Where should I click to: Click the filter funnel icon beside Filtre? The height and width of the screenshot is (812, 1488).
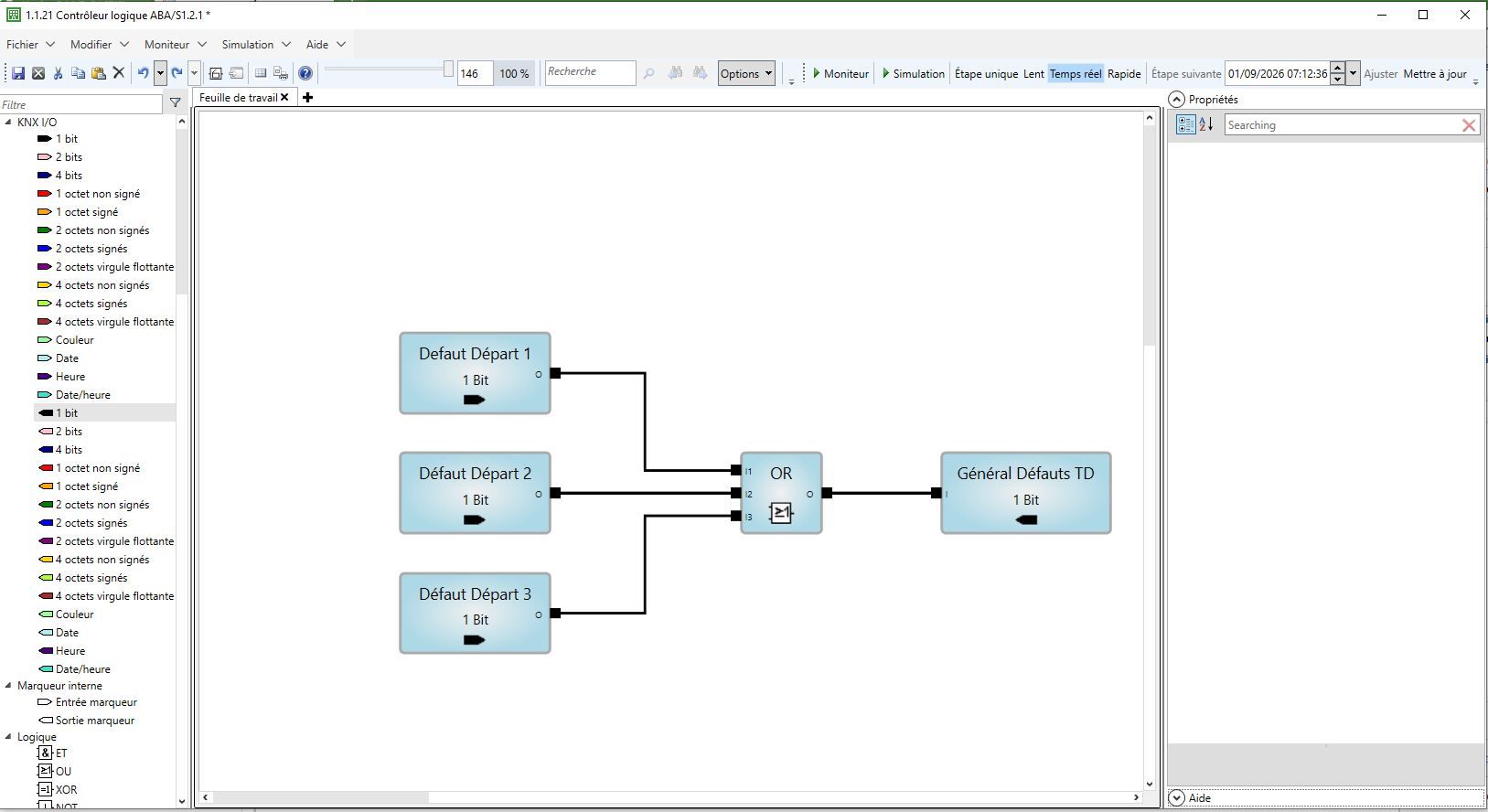tap(176, 103)
